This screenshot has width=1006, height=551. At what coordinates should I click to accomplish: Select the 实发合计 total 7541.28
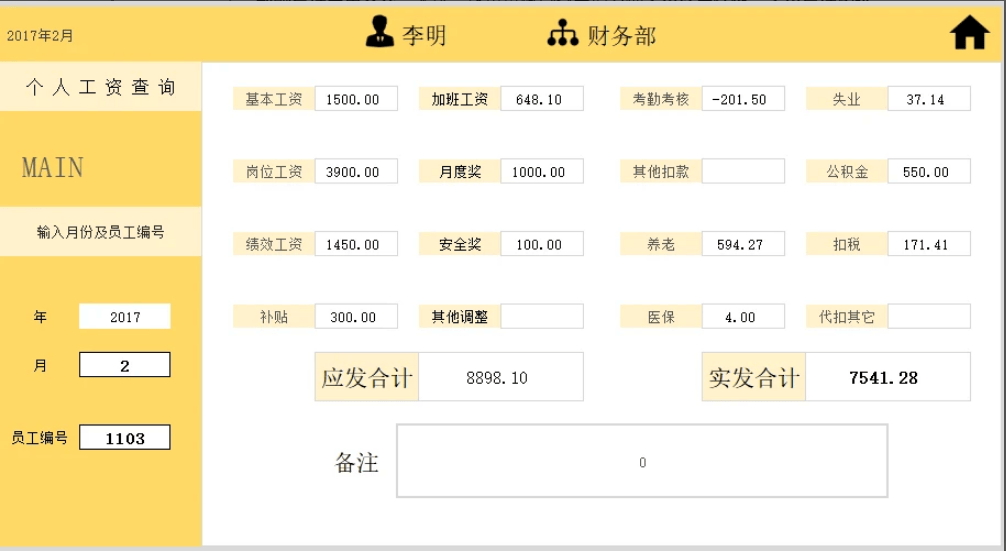point(888,377)
